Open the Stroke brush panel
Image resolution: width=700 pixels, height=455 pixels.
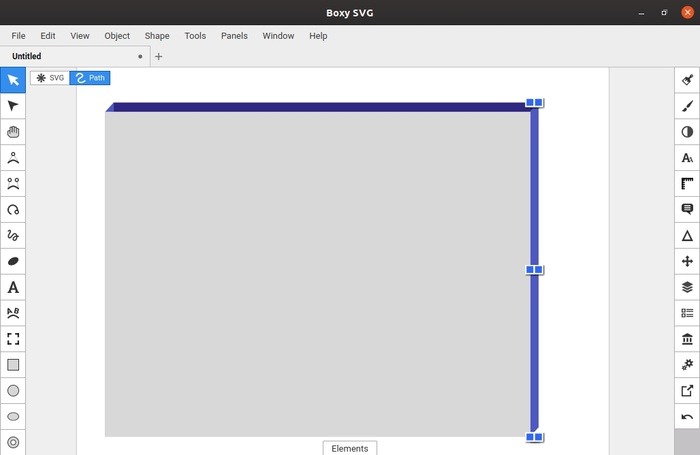687,106
